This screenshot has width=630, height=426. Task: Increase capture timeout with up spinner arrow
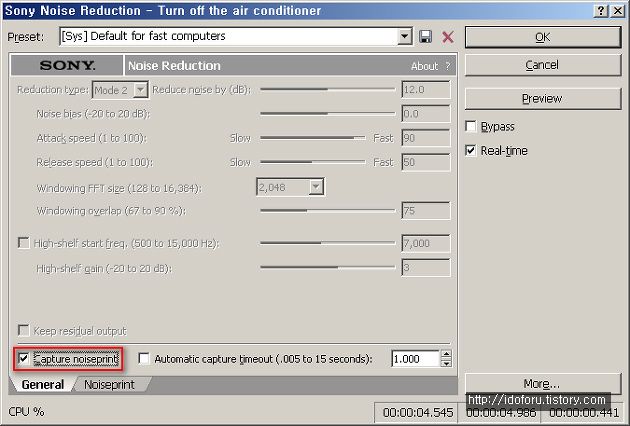coord(446,354)
